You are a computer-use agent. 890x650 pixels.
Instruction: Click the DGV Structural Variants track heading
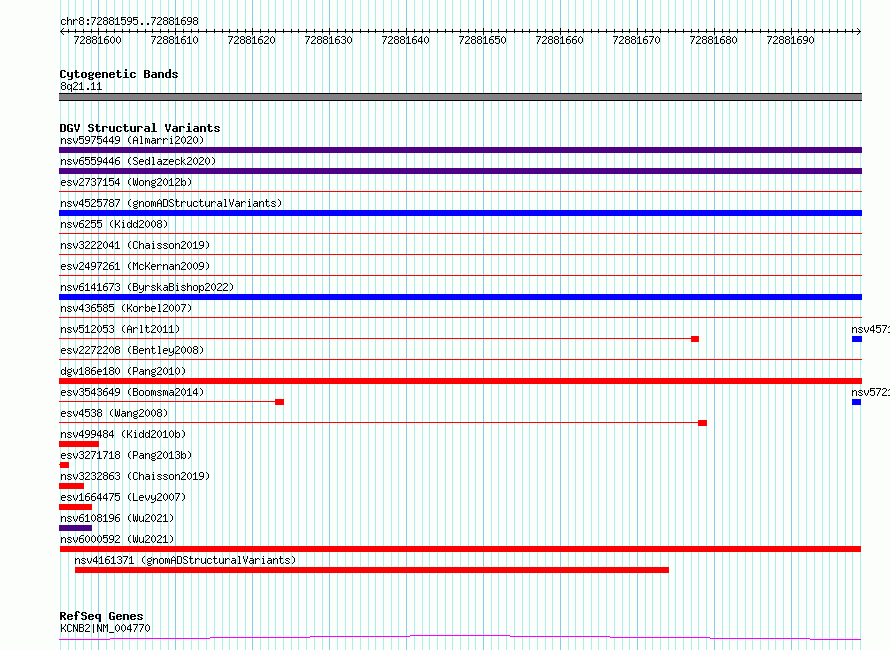pos(140,128)
